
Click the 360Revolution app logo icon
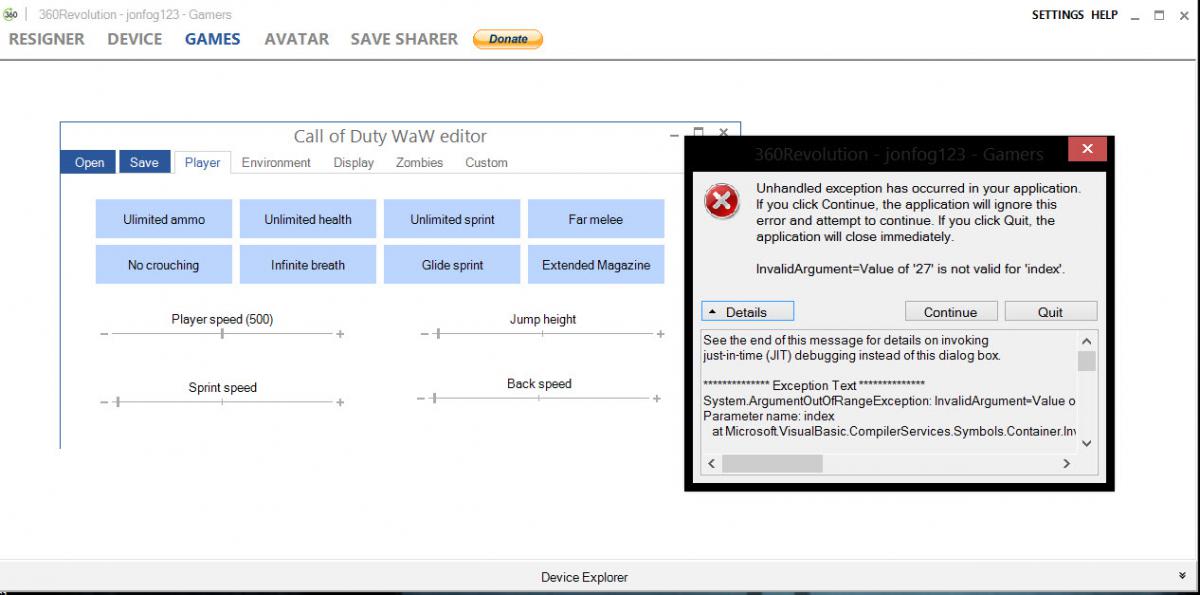(11, 15)
